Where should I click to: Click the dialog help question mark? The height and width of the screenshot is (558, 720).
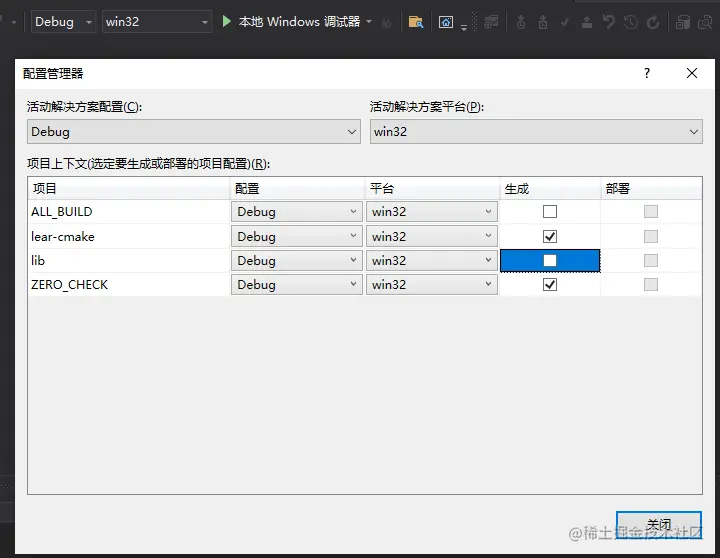tap(647, 73)
